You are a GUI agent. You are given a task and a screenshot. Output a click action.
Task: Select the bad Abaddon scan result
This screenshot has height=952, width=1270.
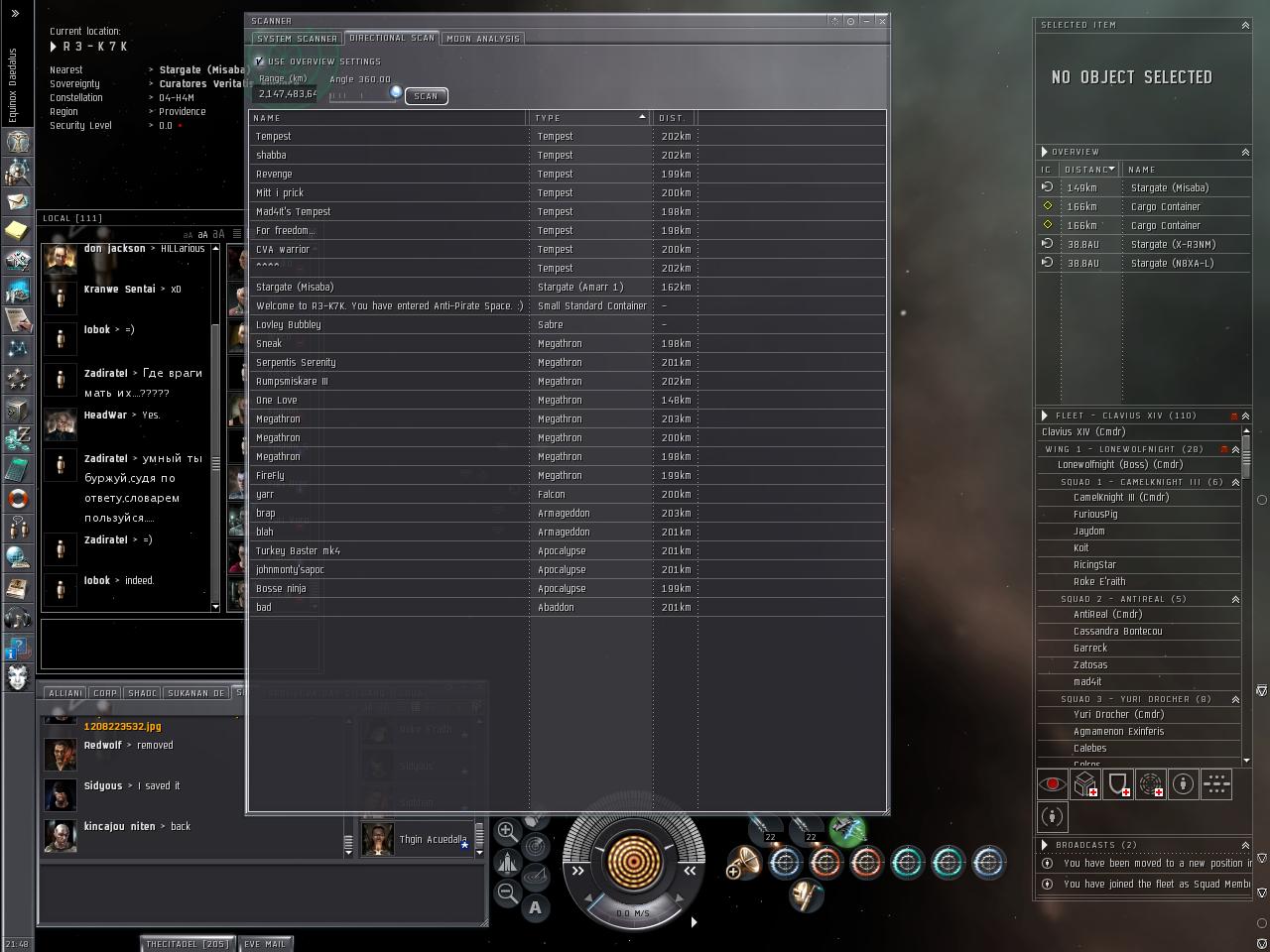point(568,607)
